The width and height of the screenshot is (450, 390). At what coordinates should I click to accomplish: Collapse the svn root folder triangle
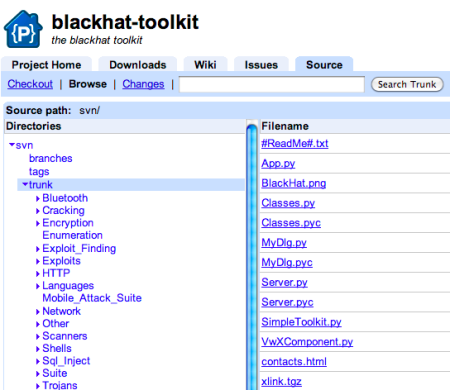point(12,145)
